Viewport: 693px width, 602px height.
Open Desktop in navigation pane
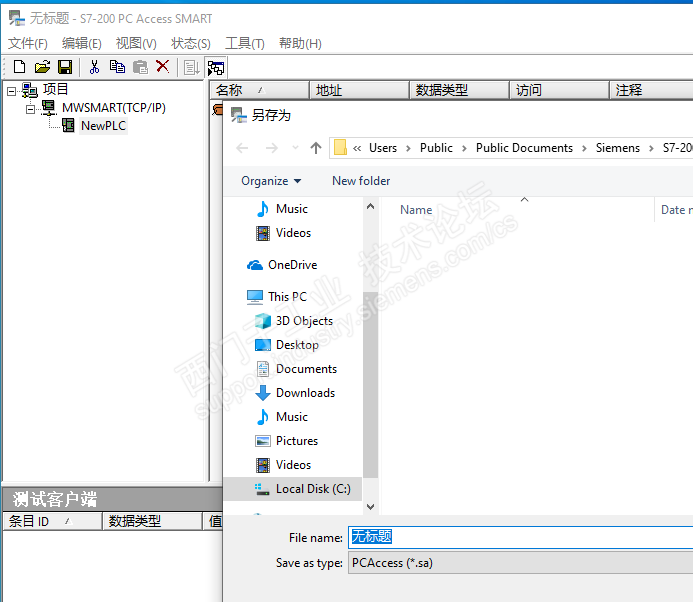coord(287,344)
